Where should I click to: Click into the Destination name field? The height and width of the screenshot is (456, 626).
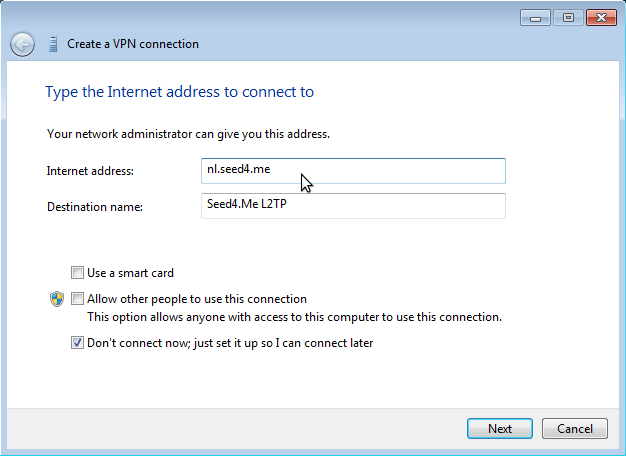click(353, 205)
